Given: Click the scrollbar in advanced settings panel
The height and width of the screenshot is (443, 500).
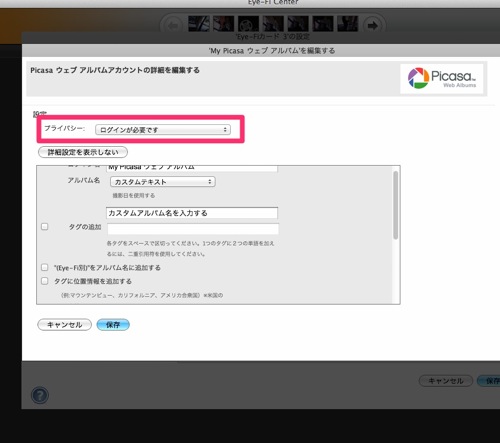Looking at the screenshot, I should point(396,205).
